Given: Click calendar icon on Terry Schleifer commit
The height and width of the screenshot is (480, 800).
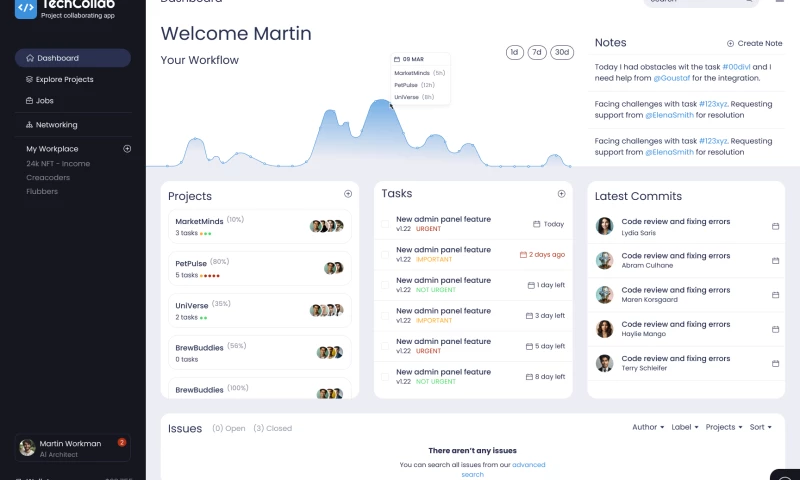Looking at the screenshot, I should point(776,363).
